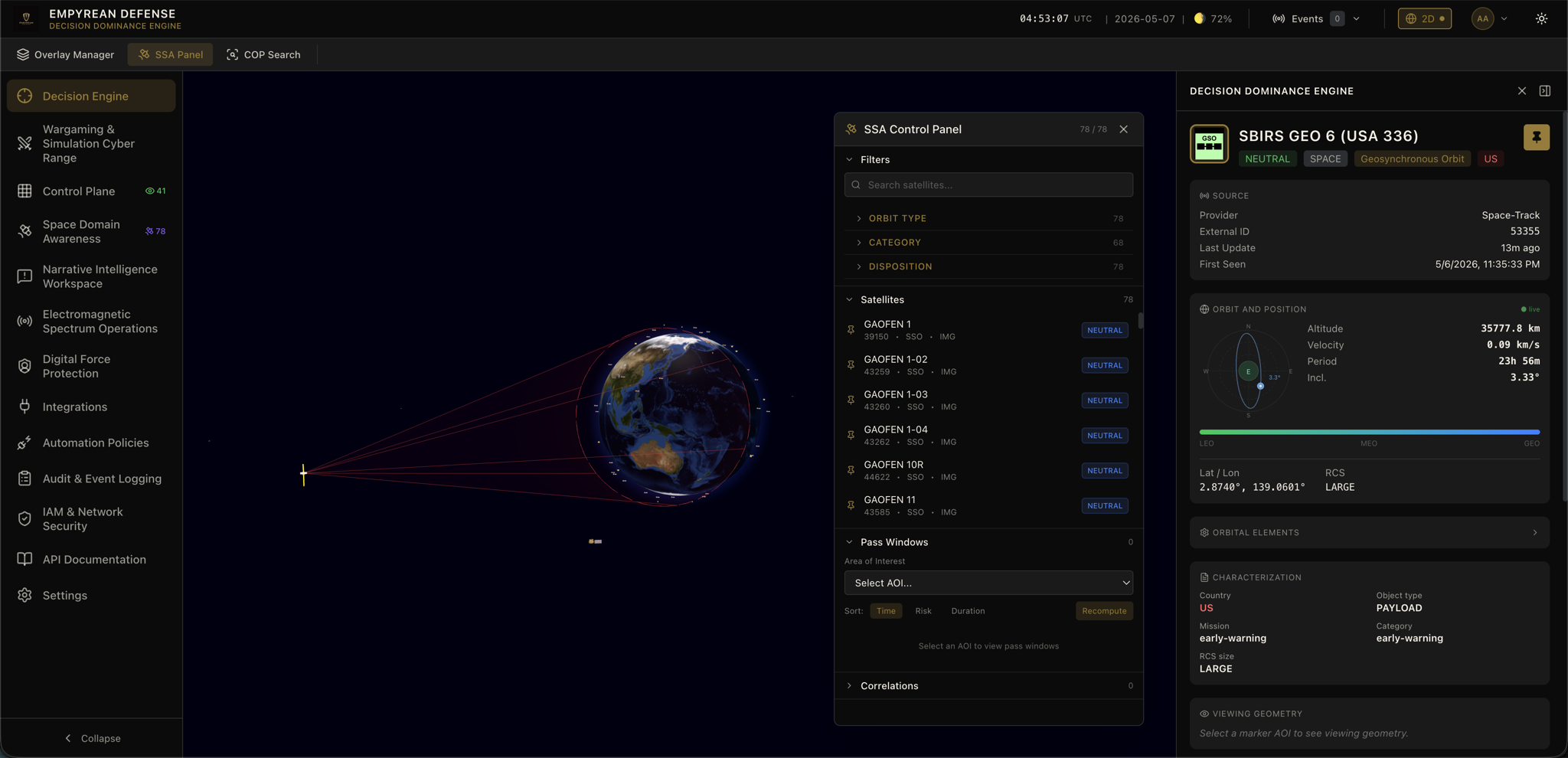Close the SSA Control Panel

pos(1123,129)
